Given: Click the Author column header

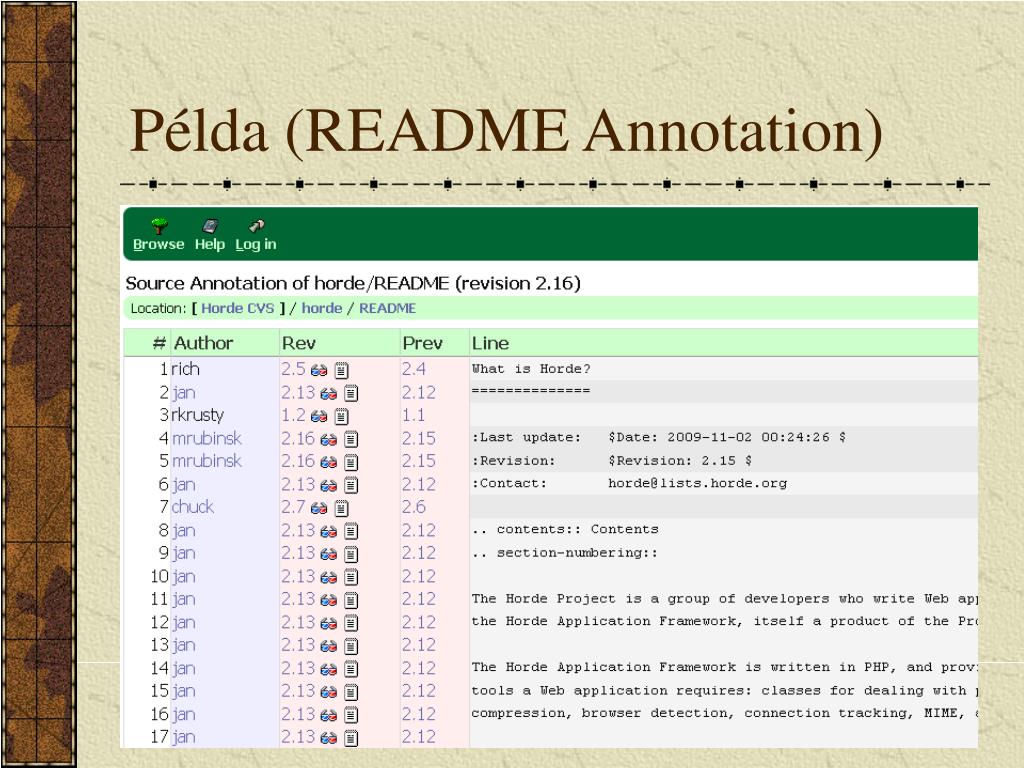Looking at the screenshot, I should click(x=203, y=343).
